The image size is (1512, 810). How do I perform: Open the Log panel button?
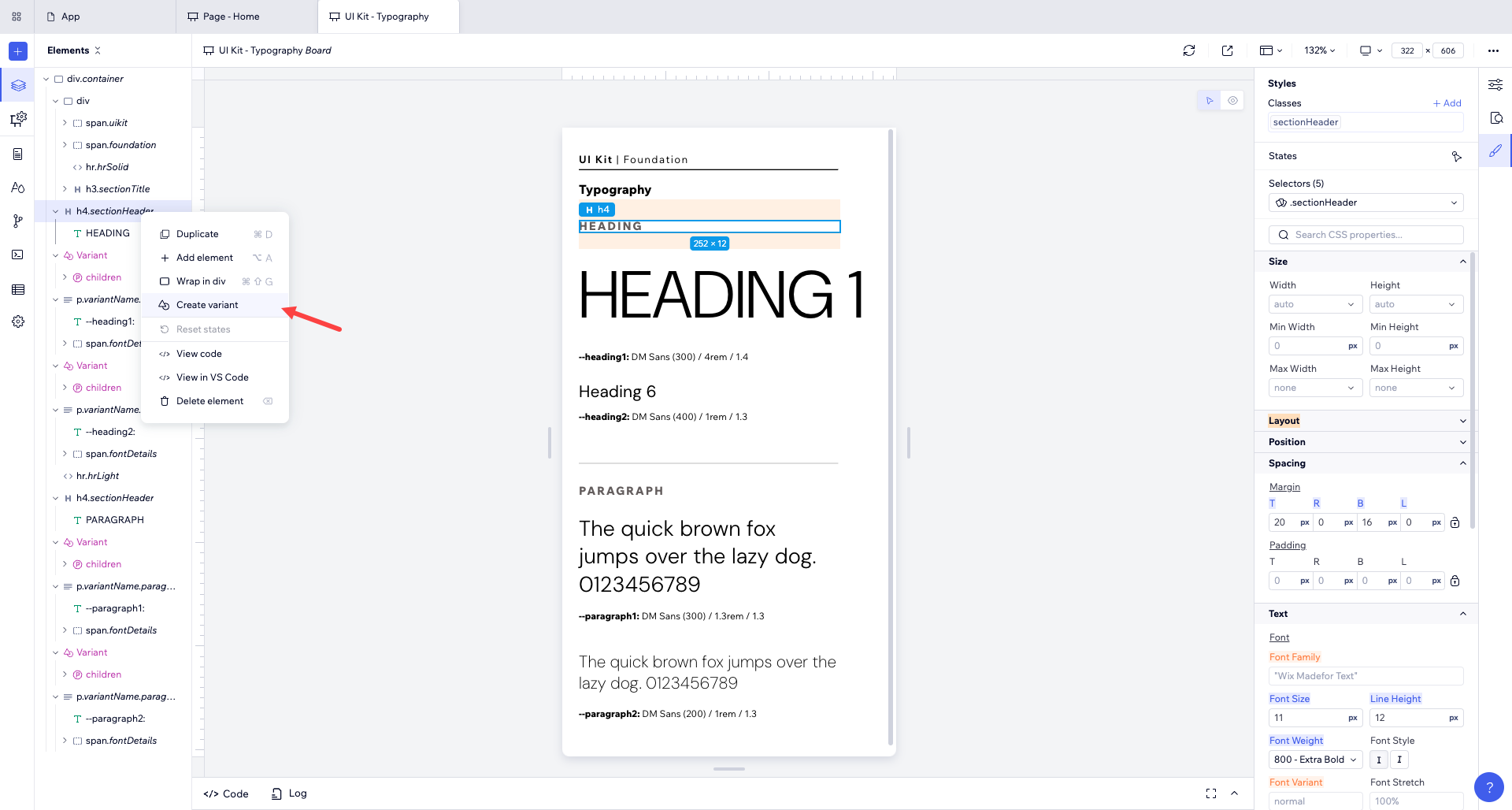coord(289,793)
